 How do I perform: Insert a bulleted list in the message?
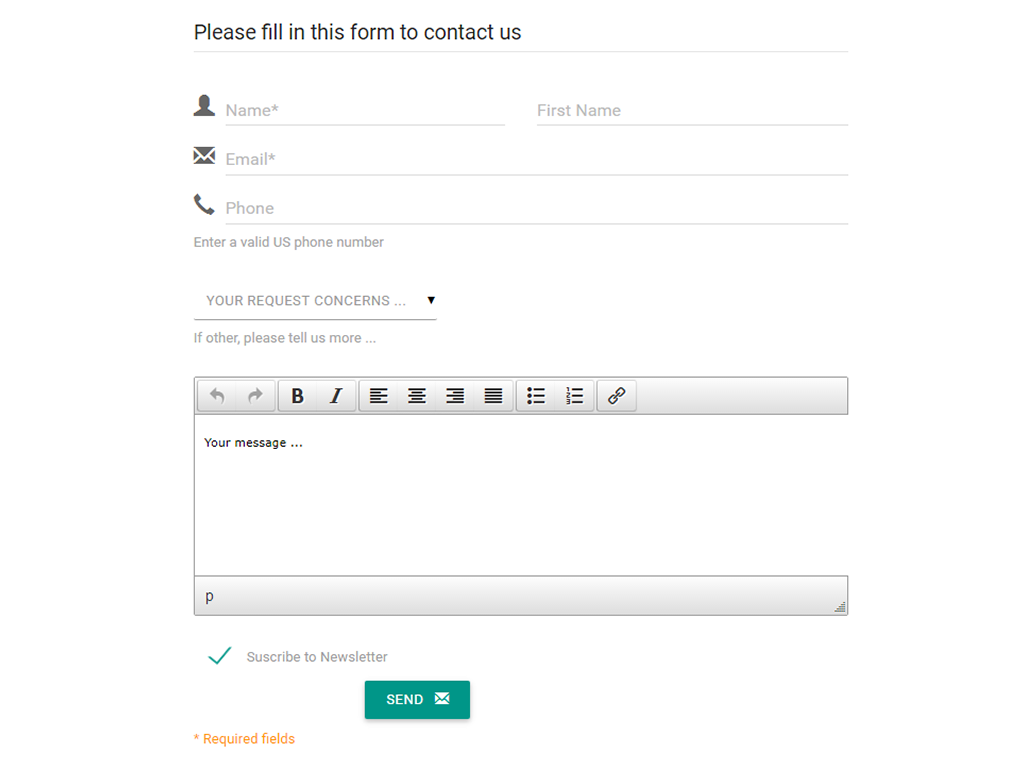coord(536,396)
